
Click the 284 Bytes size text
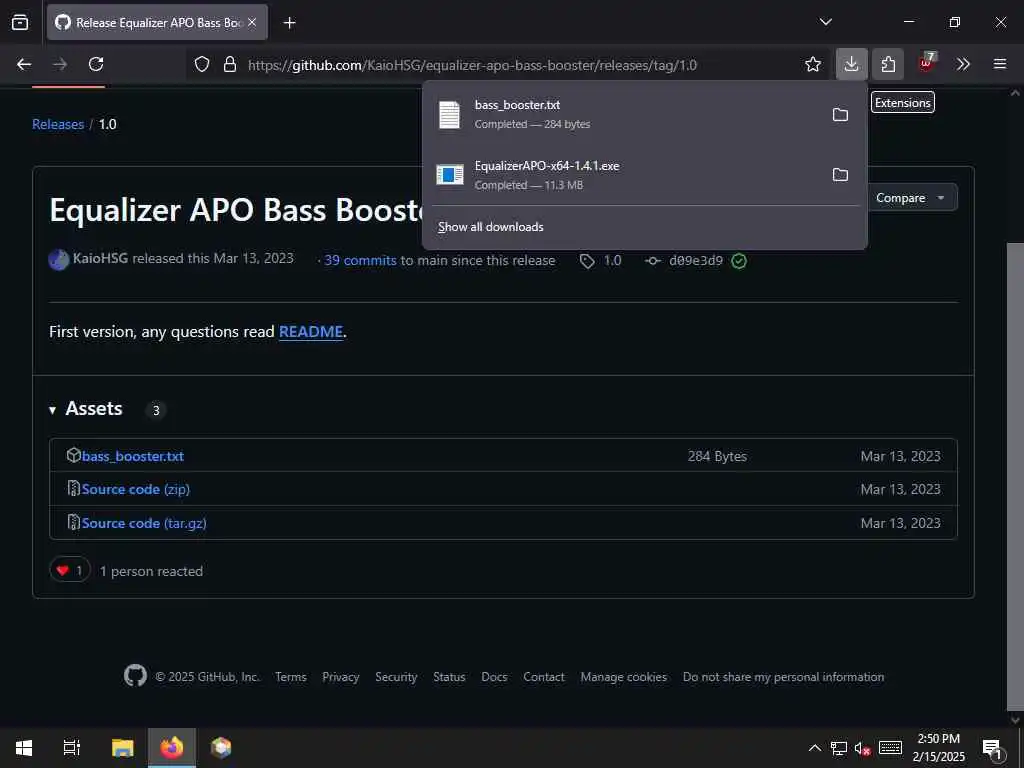[x=717, y=456]
